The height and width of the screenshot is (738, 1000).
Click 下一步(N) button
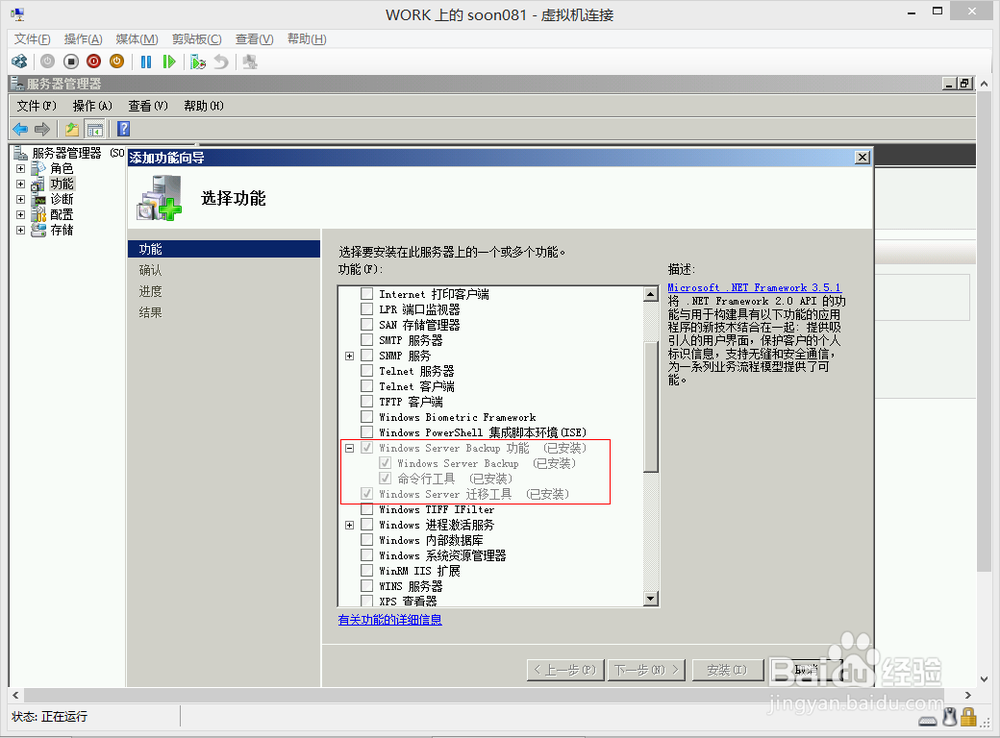(x=647, y=670)
